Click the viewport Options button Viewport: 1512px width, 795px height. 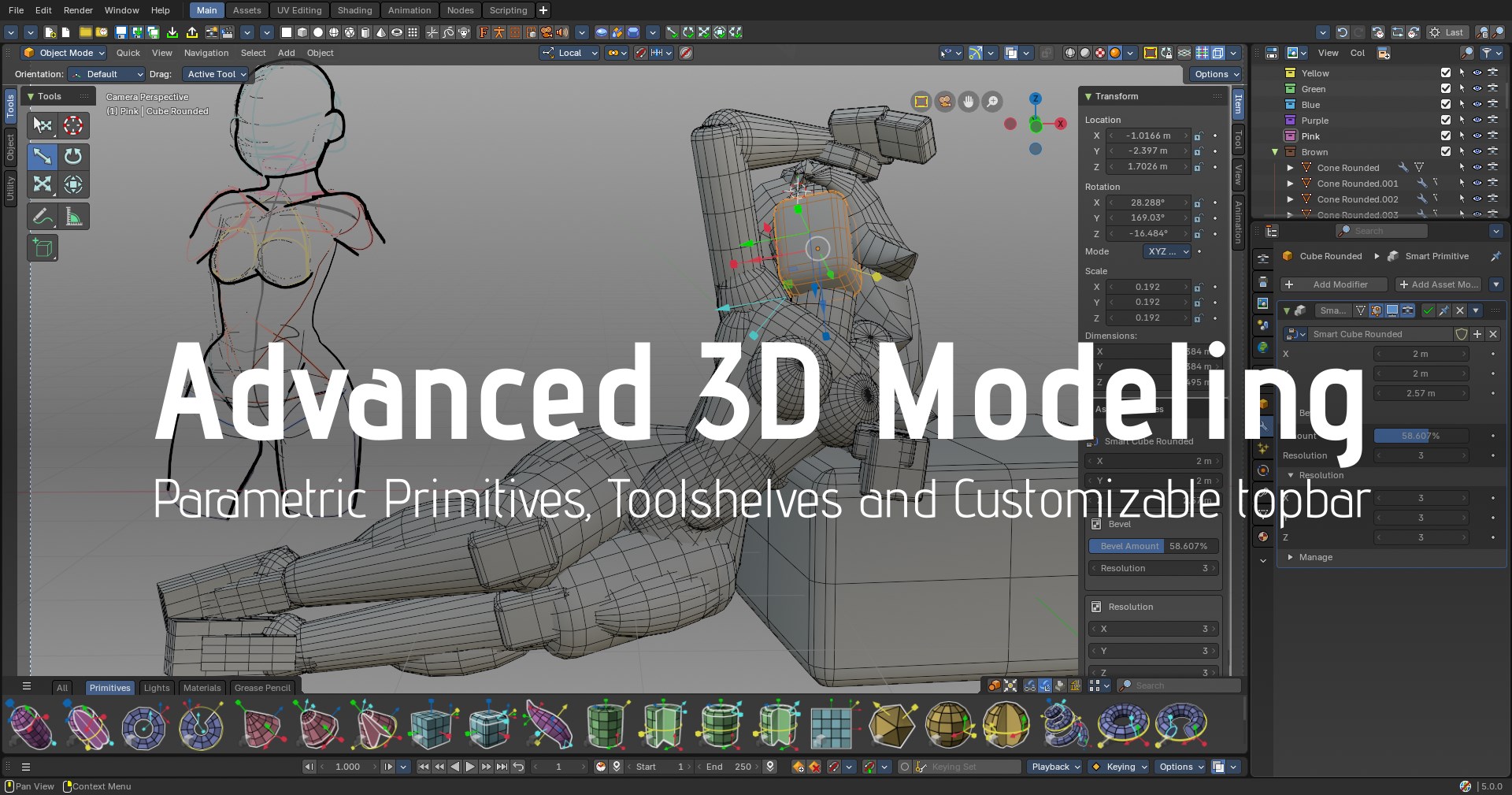tap(1216, 74)
